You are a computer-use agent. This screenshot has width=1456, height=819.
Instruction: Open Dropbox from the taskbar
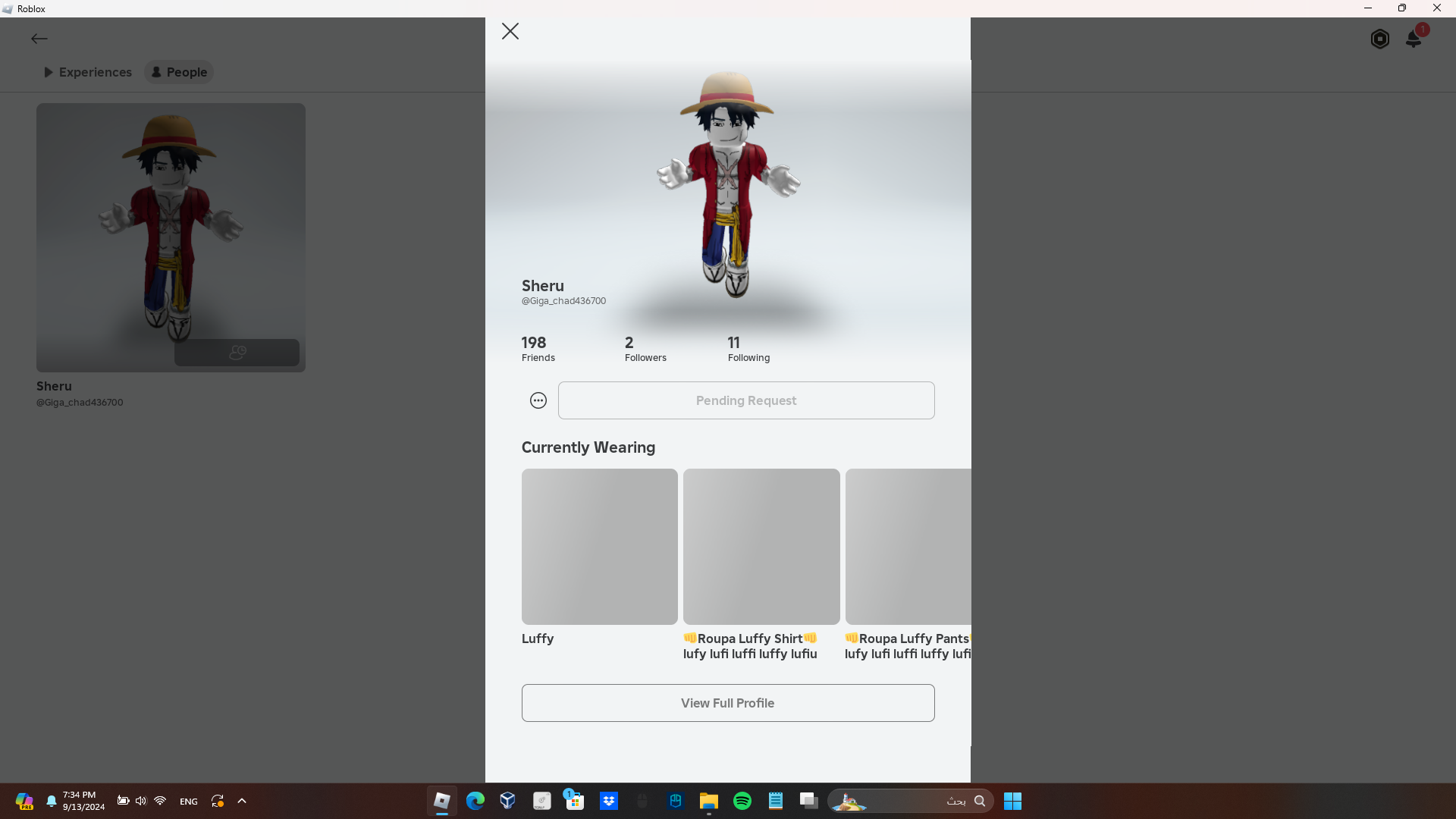pos(609,801)
